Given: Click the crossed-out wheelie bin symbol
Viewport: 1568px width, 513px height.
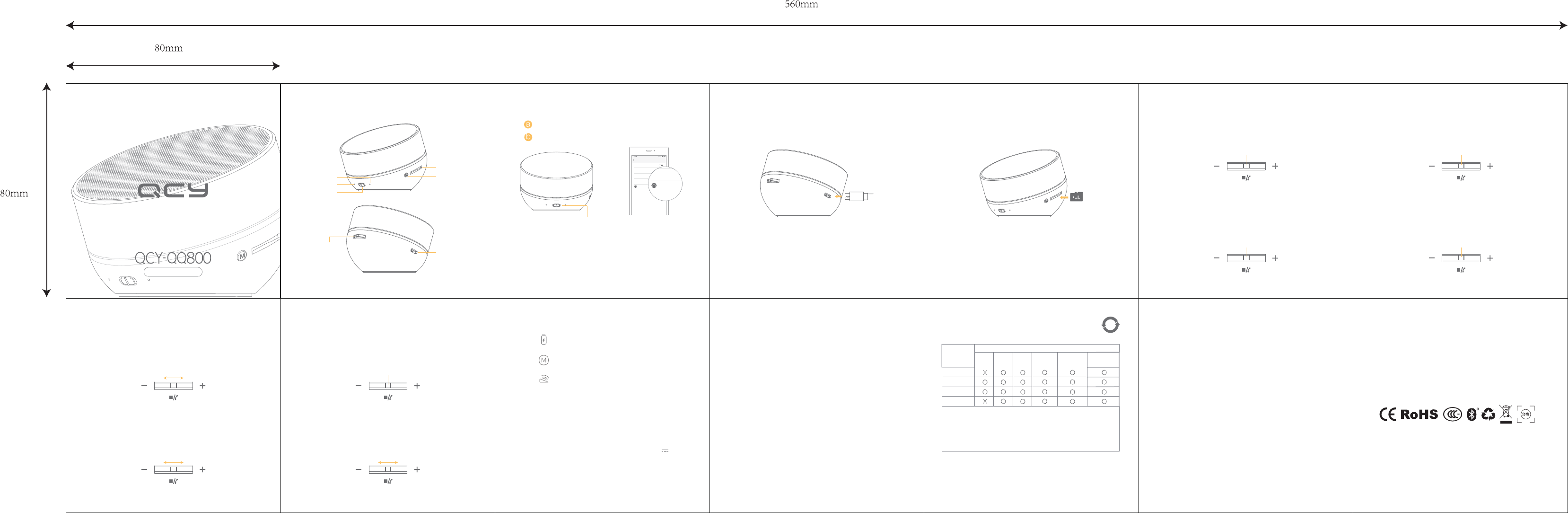Looking at the screenshot, I should coord(1506,414).
